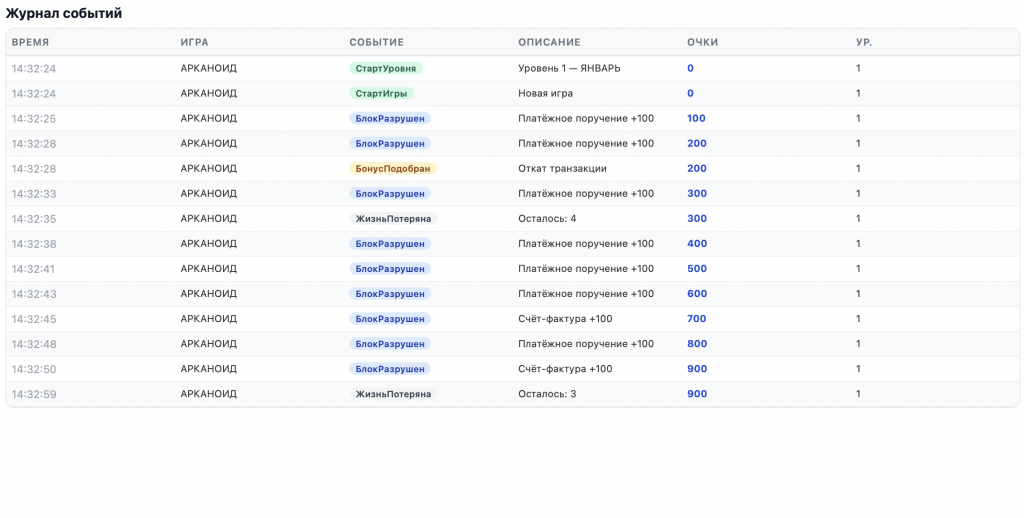
Task: Click the ЖизньПотеряна badge at 14:32:59
Action: (393, 394)
